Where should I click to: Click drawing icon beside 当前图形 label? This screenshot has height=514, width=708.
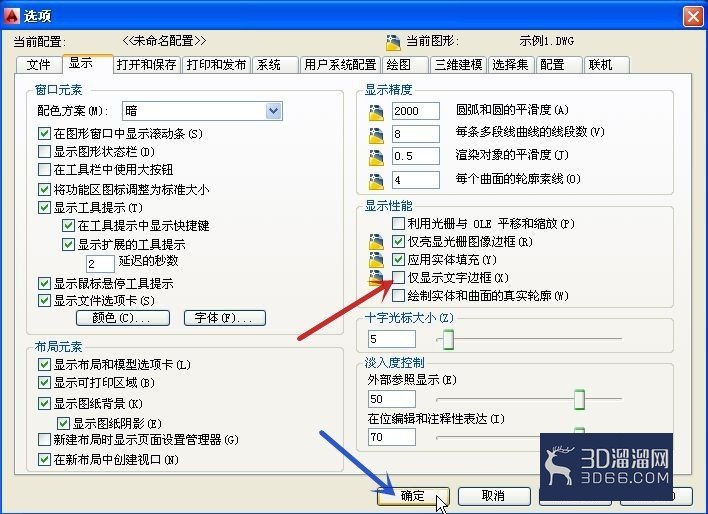coord(393,42)
